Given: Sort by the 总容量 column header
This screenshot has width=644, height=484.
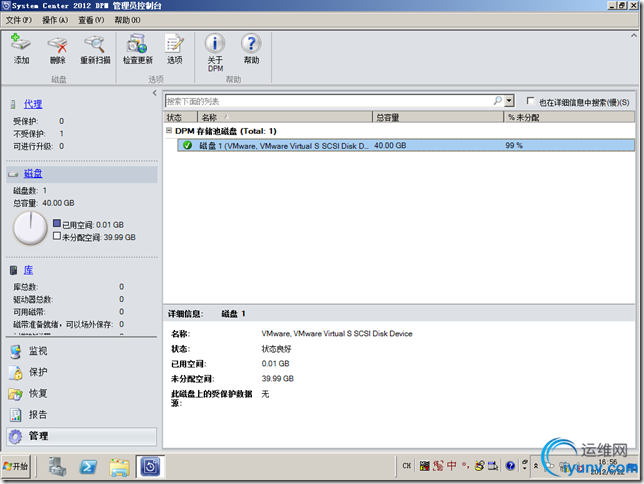Looking at the screenshot, I should tap(438, 117).
